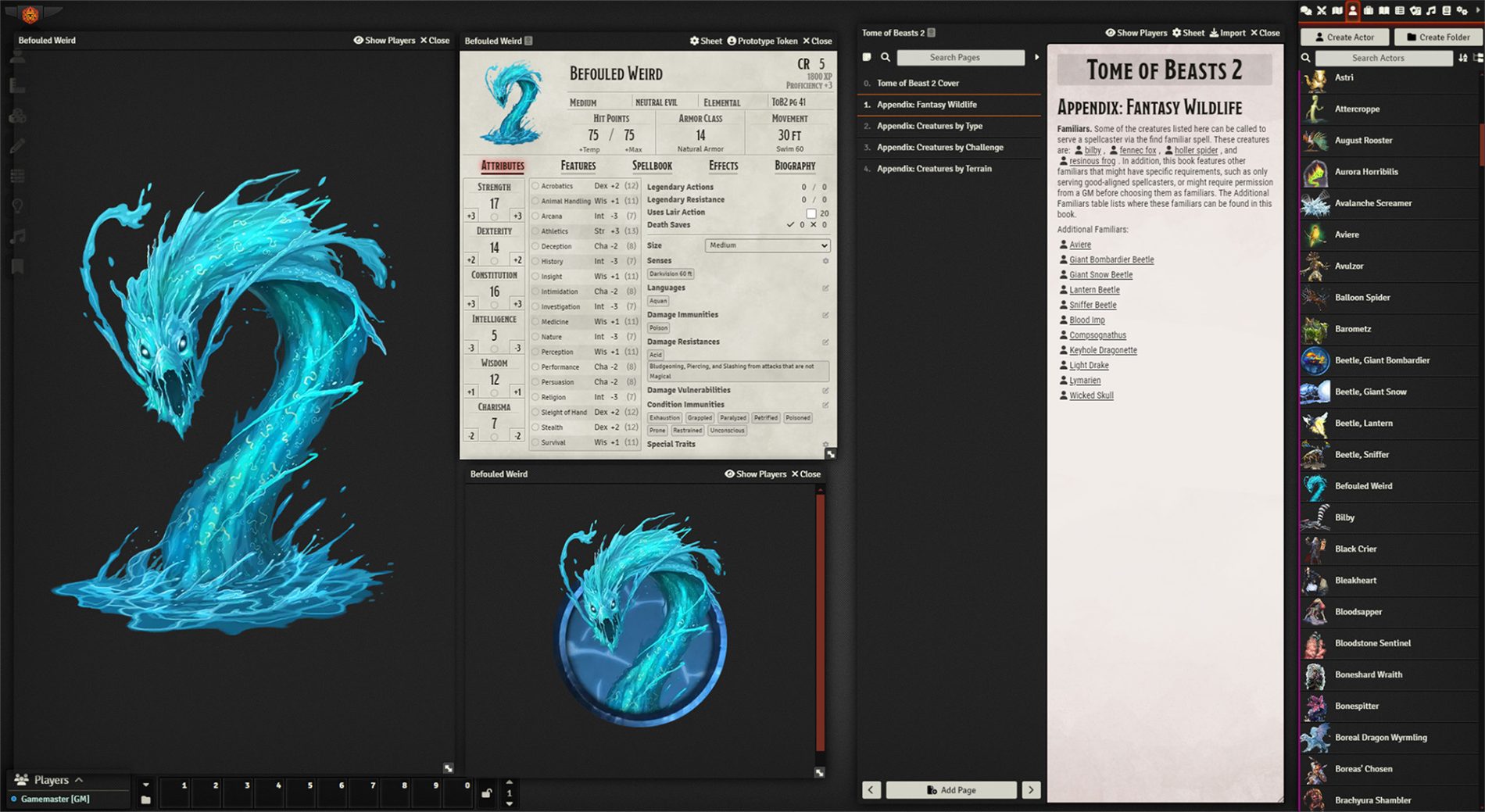Toggle Strength saving throw proficiency circle
The image size is (1485, 812).
(494, 216)
